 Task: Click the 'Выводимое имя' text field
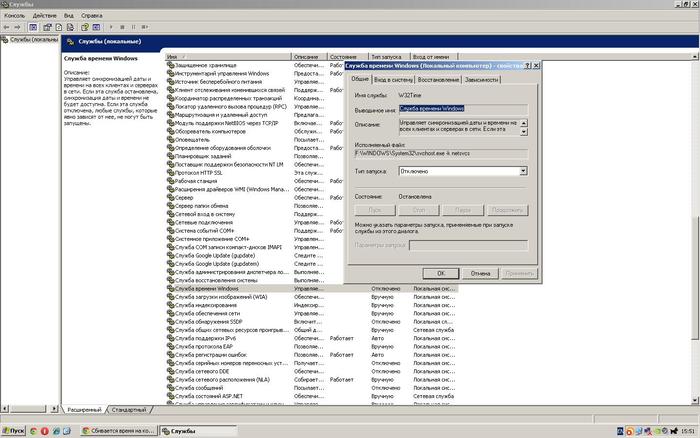(463, 108)
